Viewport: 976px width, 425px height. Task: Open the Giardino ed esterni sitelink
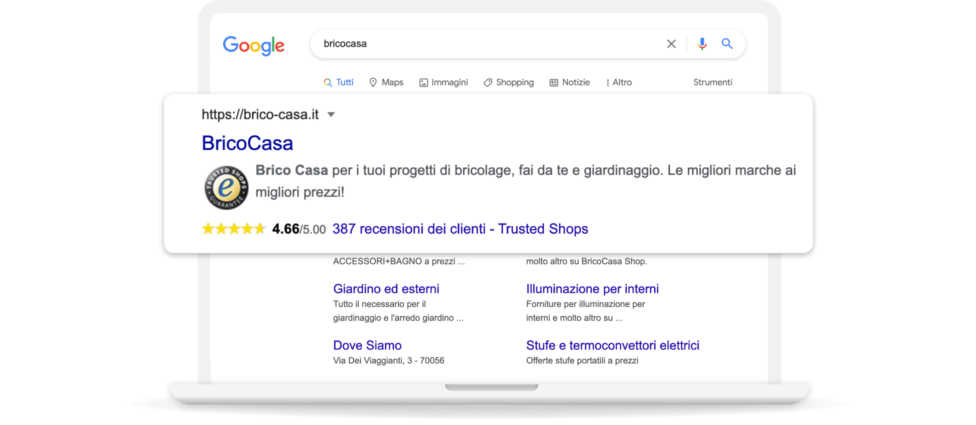[x=386, y=289]
